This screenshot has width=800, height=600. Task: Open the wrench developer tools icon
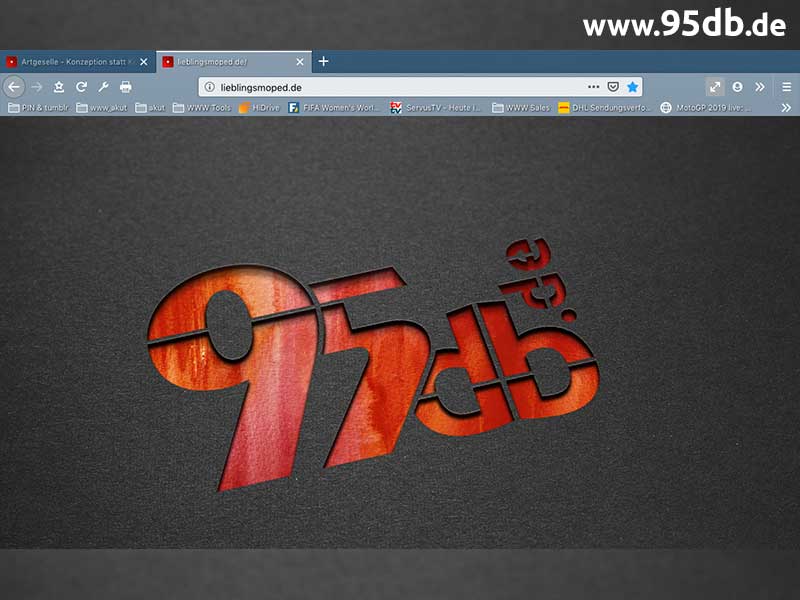tap(103, 87)
